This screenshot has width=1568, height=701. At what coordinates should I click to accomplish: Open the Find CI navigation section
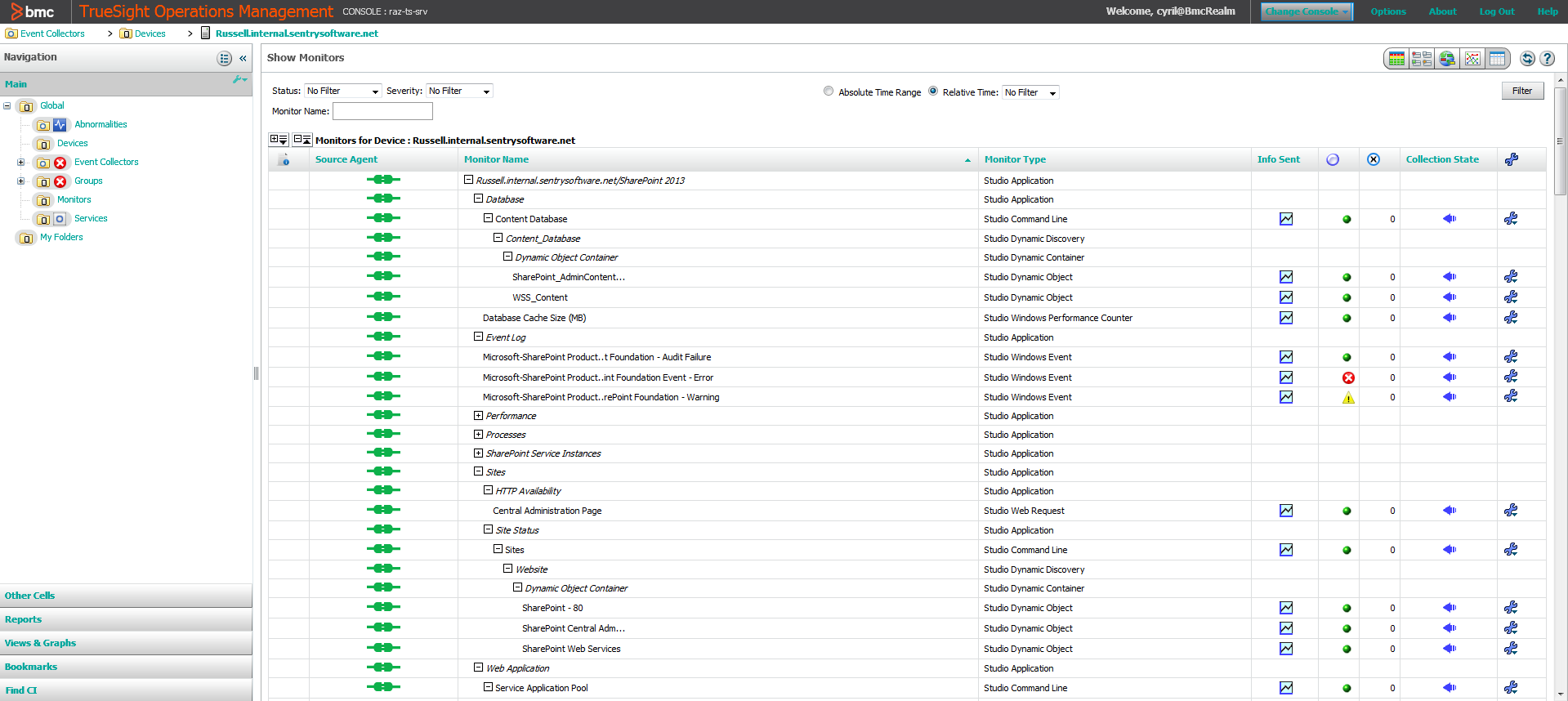(x=126, y=690)
